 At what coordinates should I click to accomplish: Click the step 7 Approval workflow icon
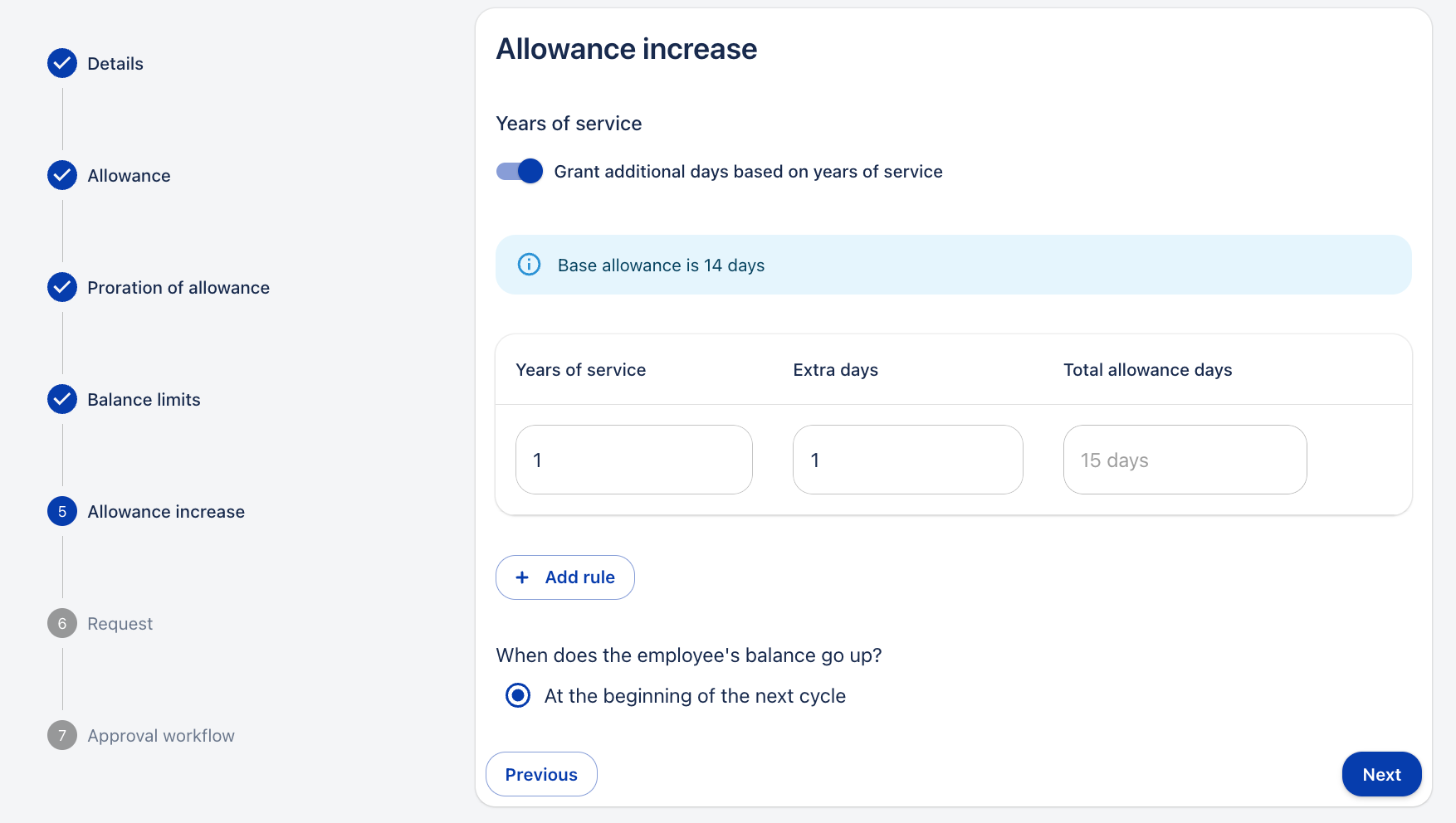pyautogui.click(x=62, y=735)
